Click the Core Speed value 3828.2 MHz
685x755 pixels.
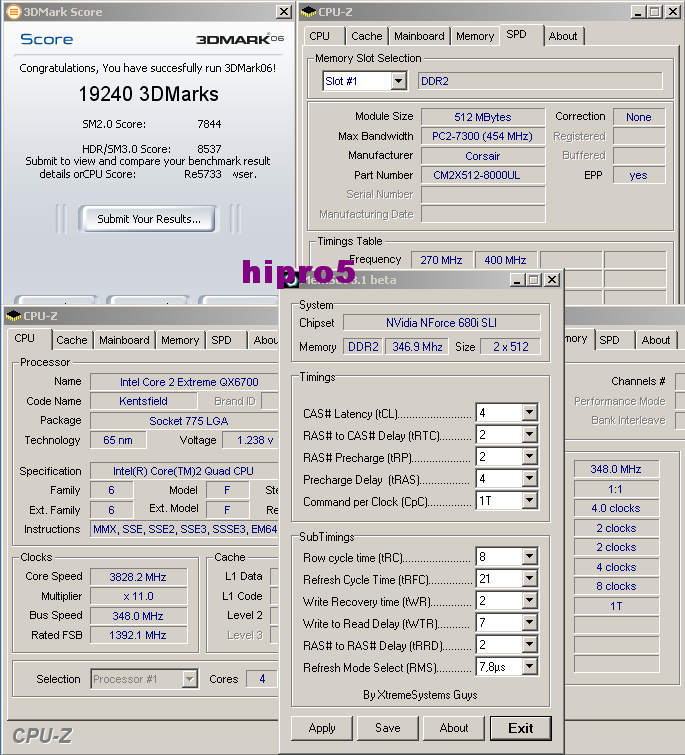tap(138, 577)
